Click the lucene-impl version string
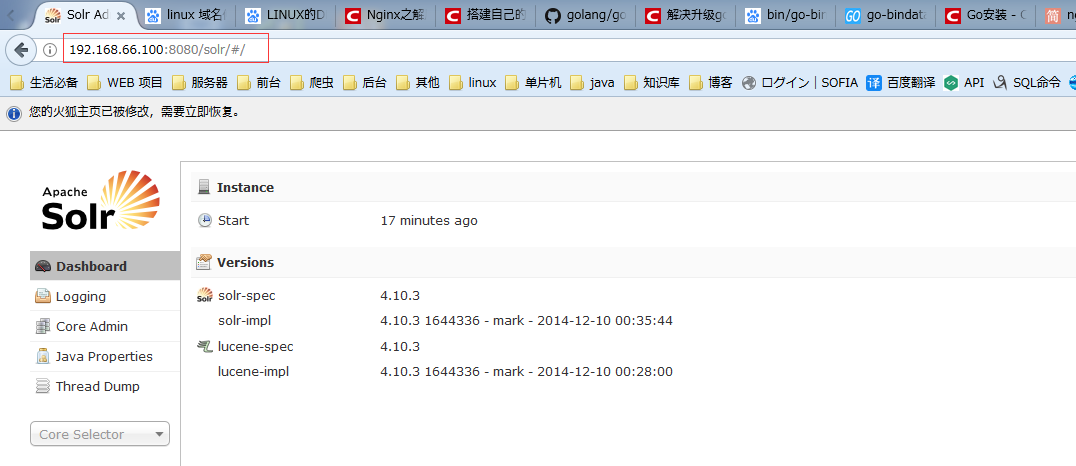 click(x=526, y=371)
